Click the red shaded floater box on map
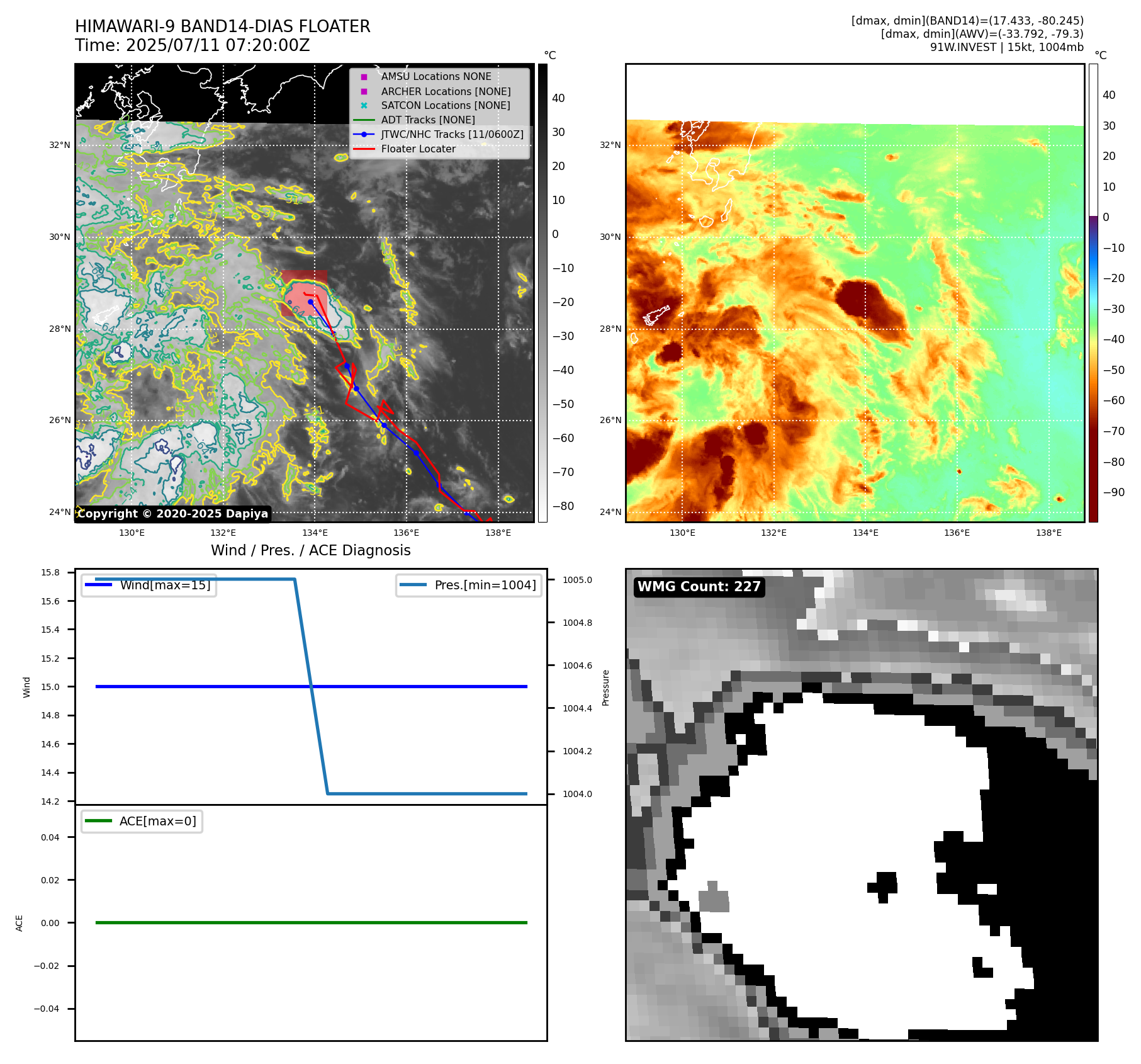 [304, 293]
